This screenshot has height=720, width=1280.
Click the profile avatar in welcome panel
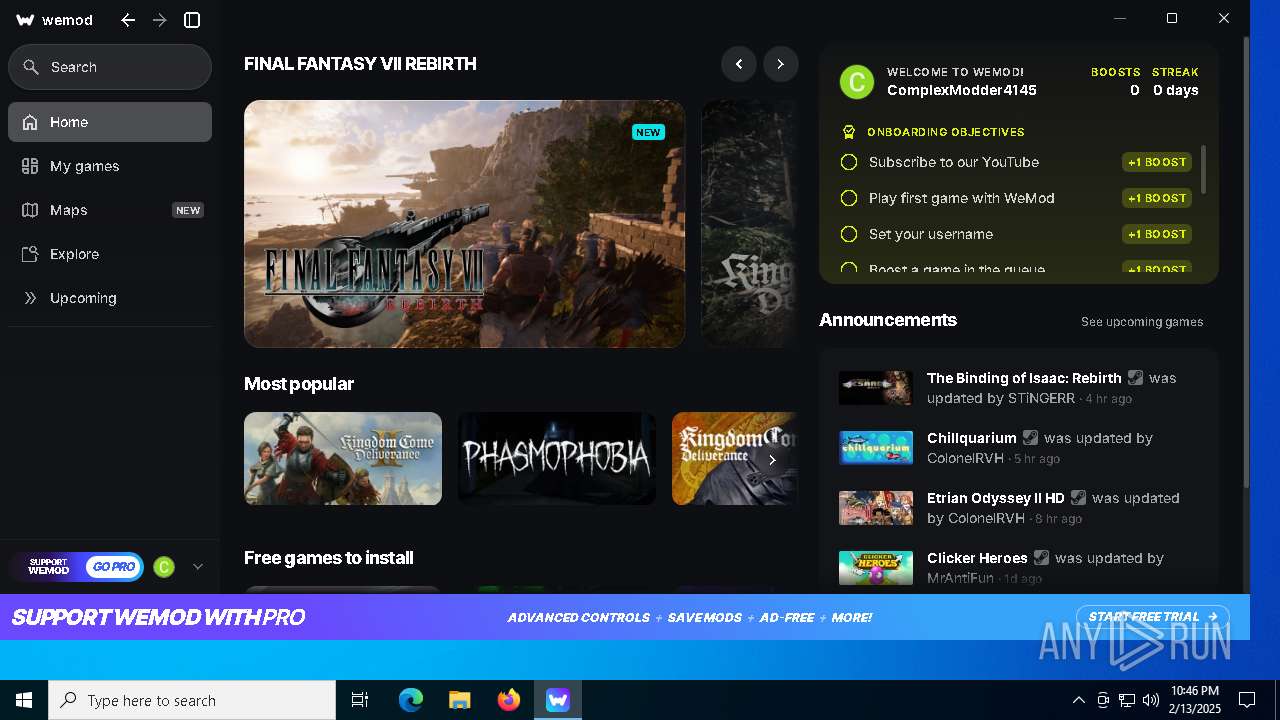click(857, 82)
